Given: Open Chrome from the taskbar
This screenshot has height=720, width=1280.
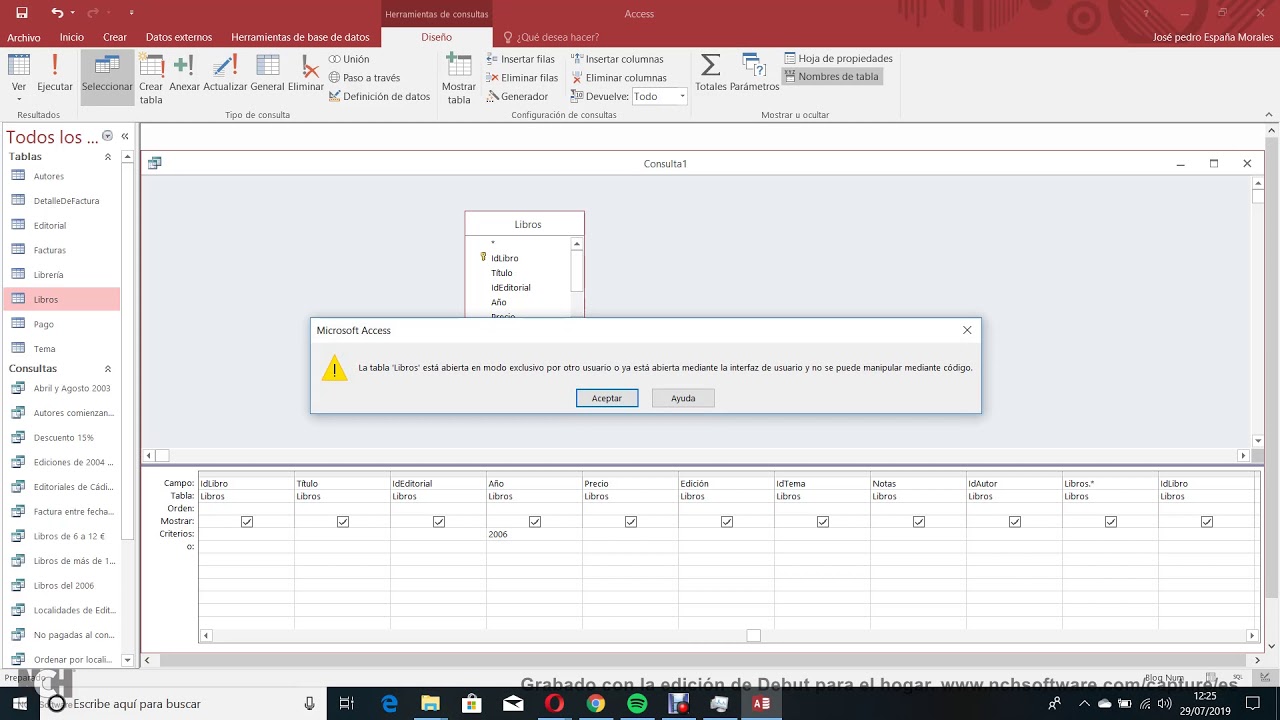Looking at the screenshot, I should click(595, 704).
